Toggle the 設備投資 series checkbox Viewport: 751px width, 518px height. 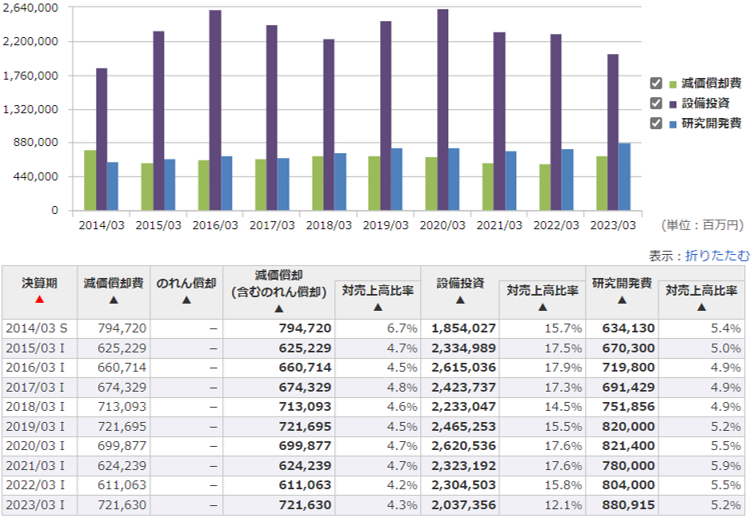click(x=657, y=103)
